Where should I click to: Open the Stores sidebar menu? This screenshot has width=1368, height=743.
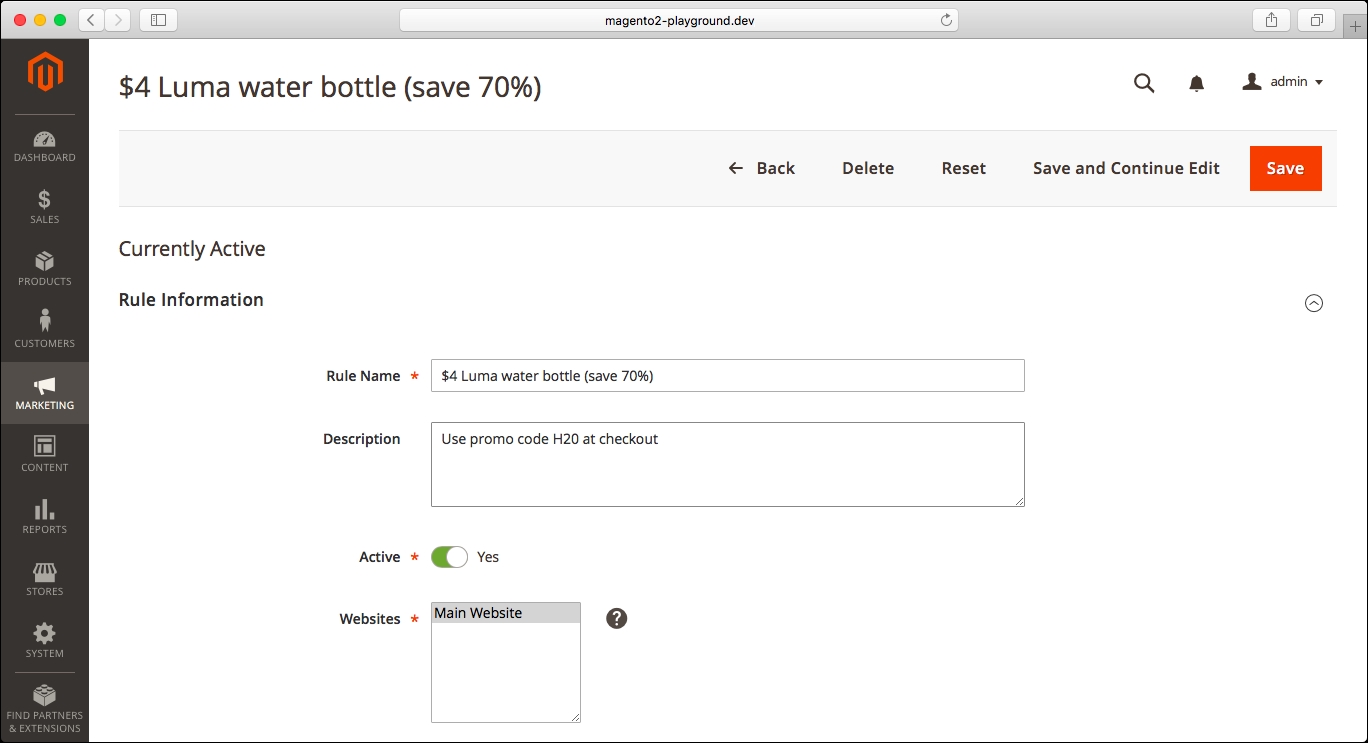(x=44, y=579)
